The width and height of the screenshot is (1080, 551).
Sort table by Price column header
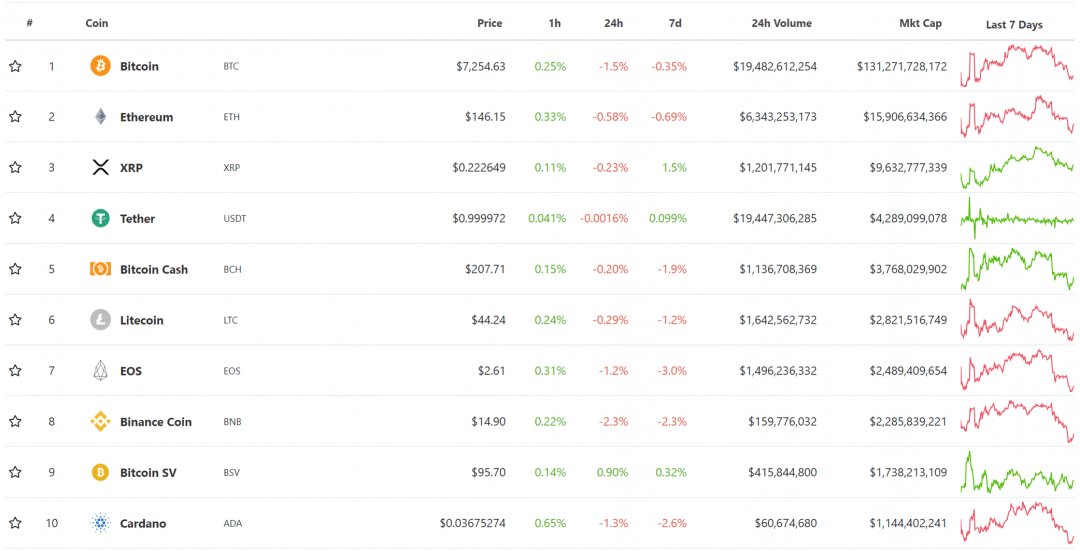[x=490, y=23]
